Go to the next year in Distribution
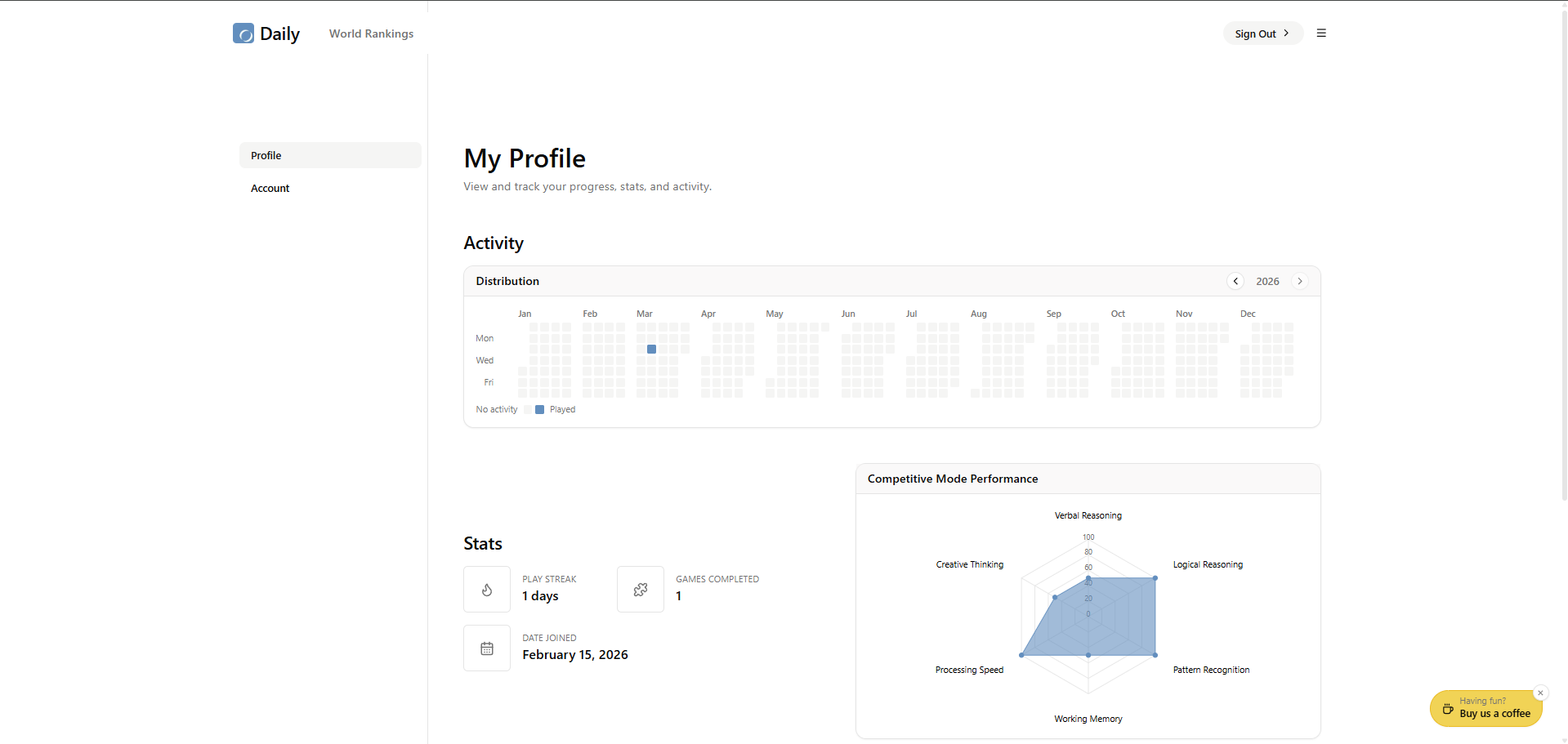Screen dimensions: 1568x744 pyautogui.click(x=1299, y=281)
